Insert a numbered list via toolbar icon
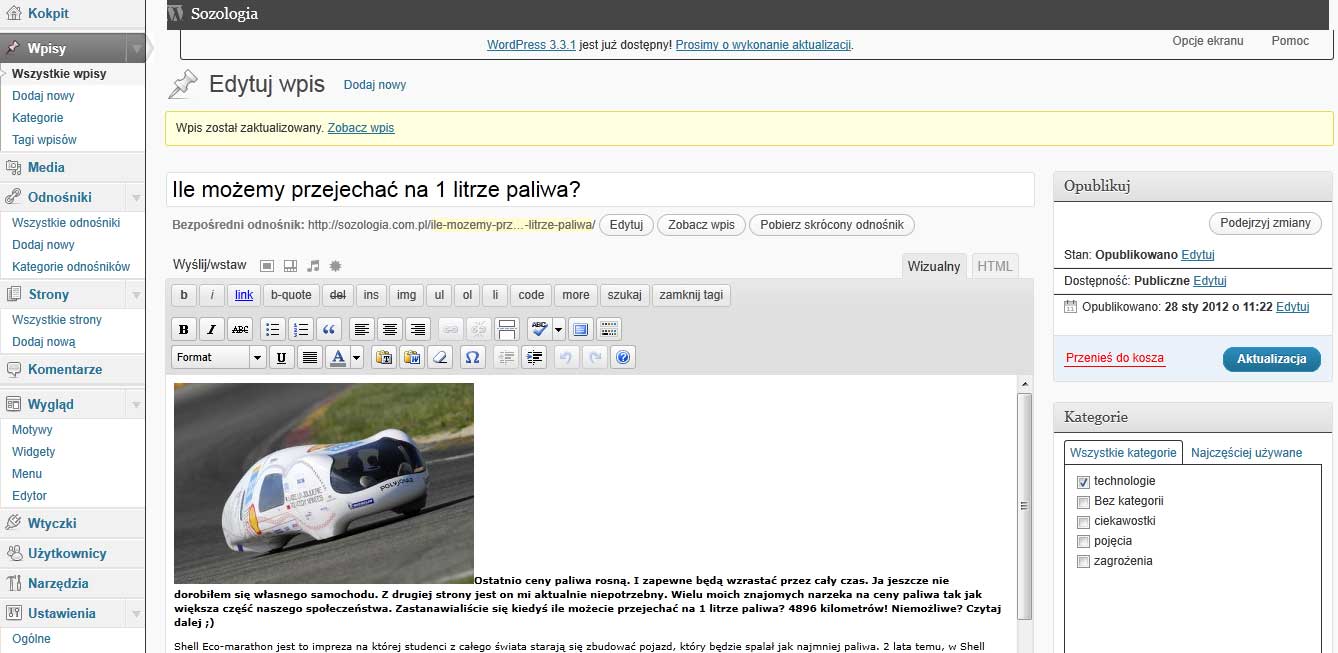 click(301, 329)
